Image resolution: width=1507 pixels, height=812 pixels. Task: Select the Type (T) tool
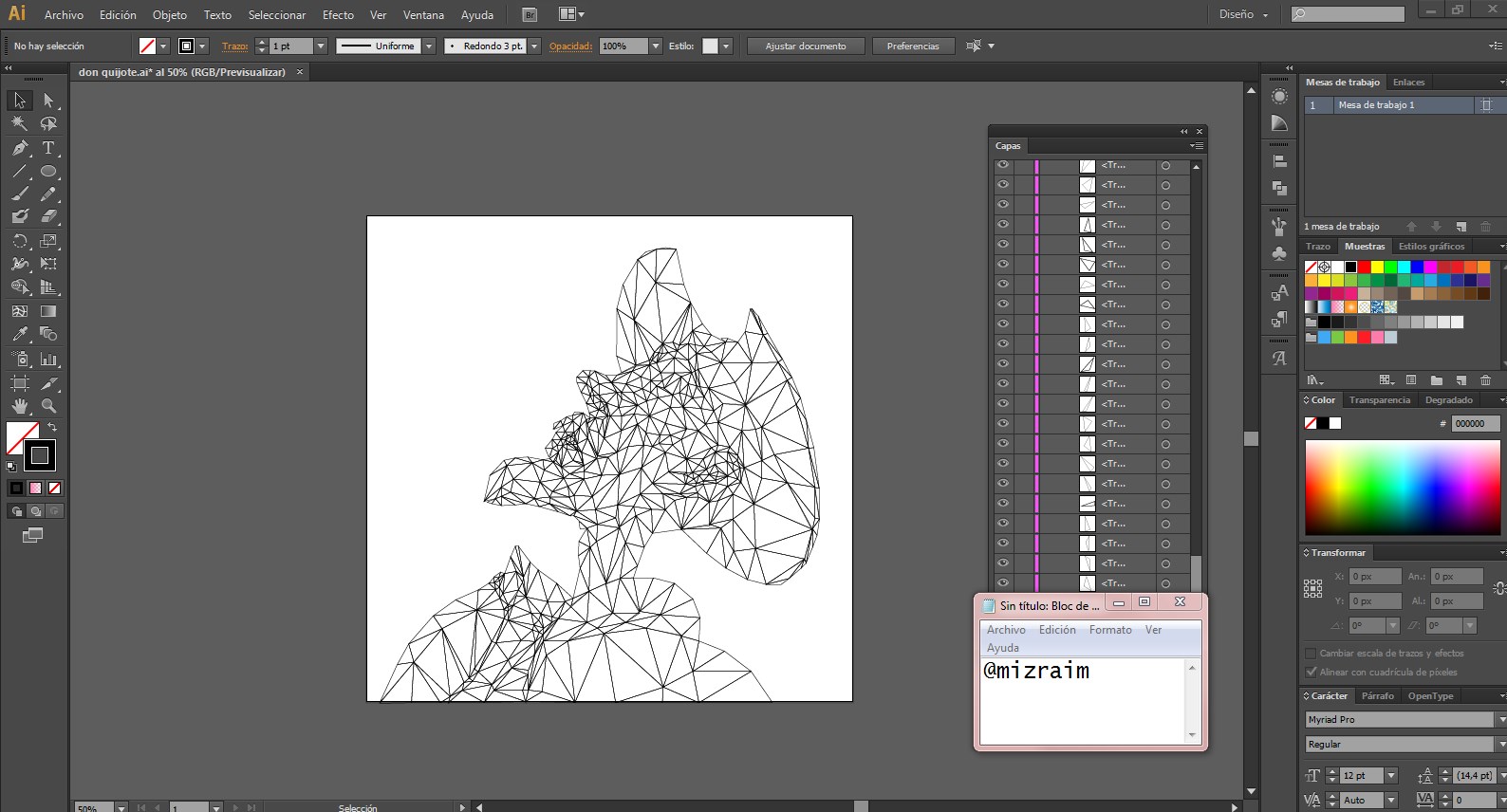[48, 148]
